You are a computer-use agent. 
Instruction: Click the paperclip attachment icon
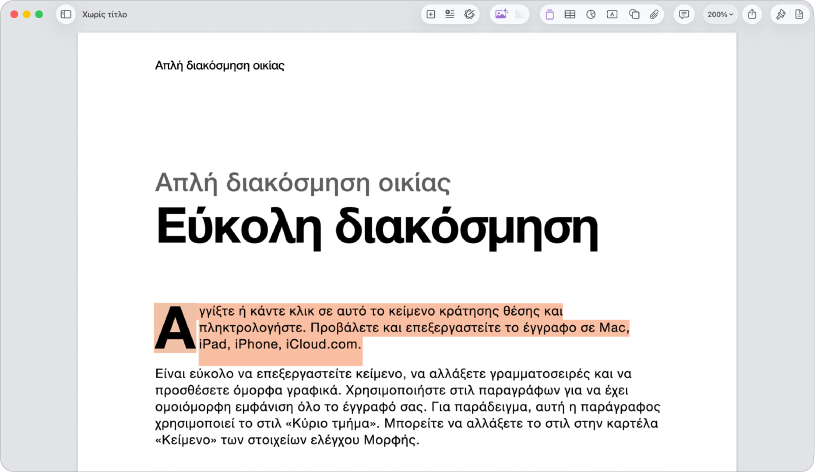click(x=654, y=15)
